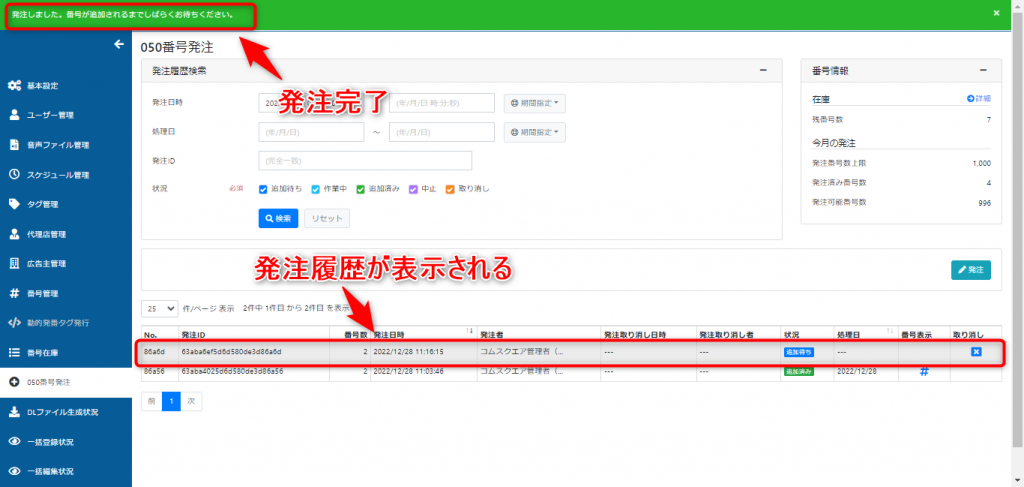Select page 1 in pagination
The height and width of the screenshot is (487, 1024).
click(x=171, y=401)
